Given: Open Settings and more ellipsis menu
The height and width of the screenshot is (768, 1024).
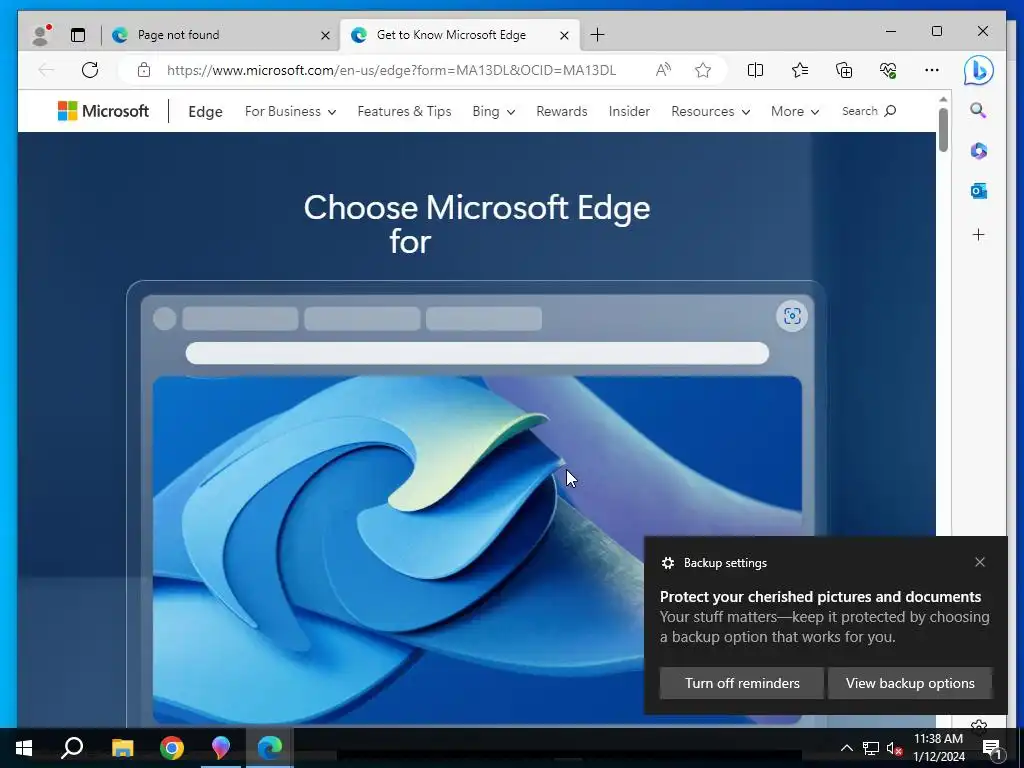Looking at the screenshot, I should [932, 70].
